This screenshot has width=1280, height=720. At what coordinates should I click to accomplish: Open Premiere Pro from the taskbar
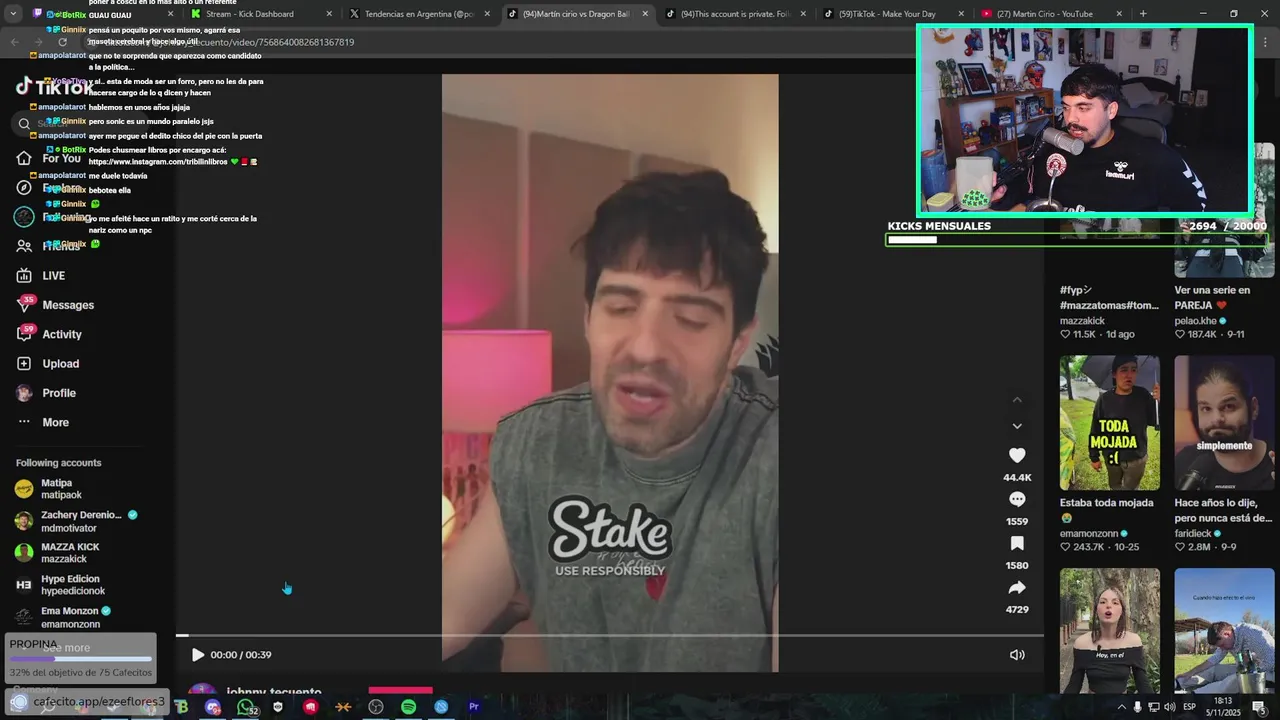tap(473, 707)
